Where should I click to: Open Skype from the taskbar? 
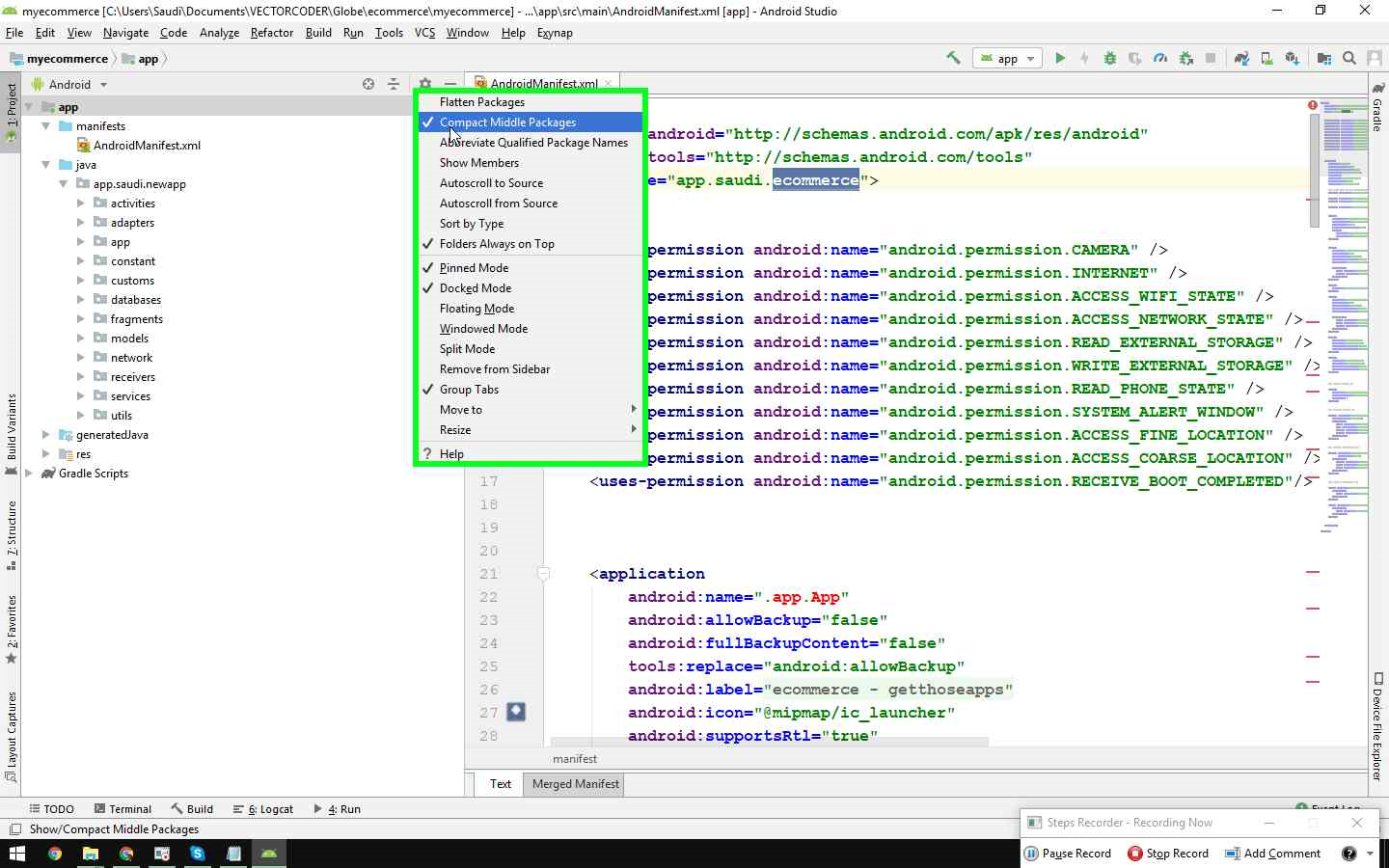click(198, 854)
